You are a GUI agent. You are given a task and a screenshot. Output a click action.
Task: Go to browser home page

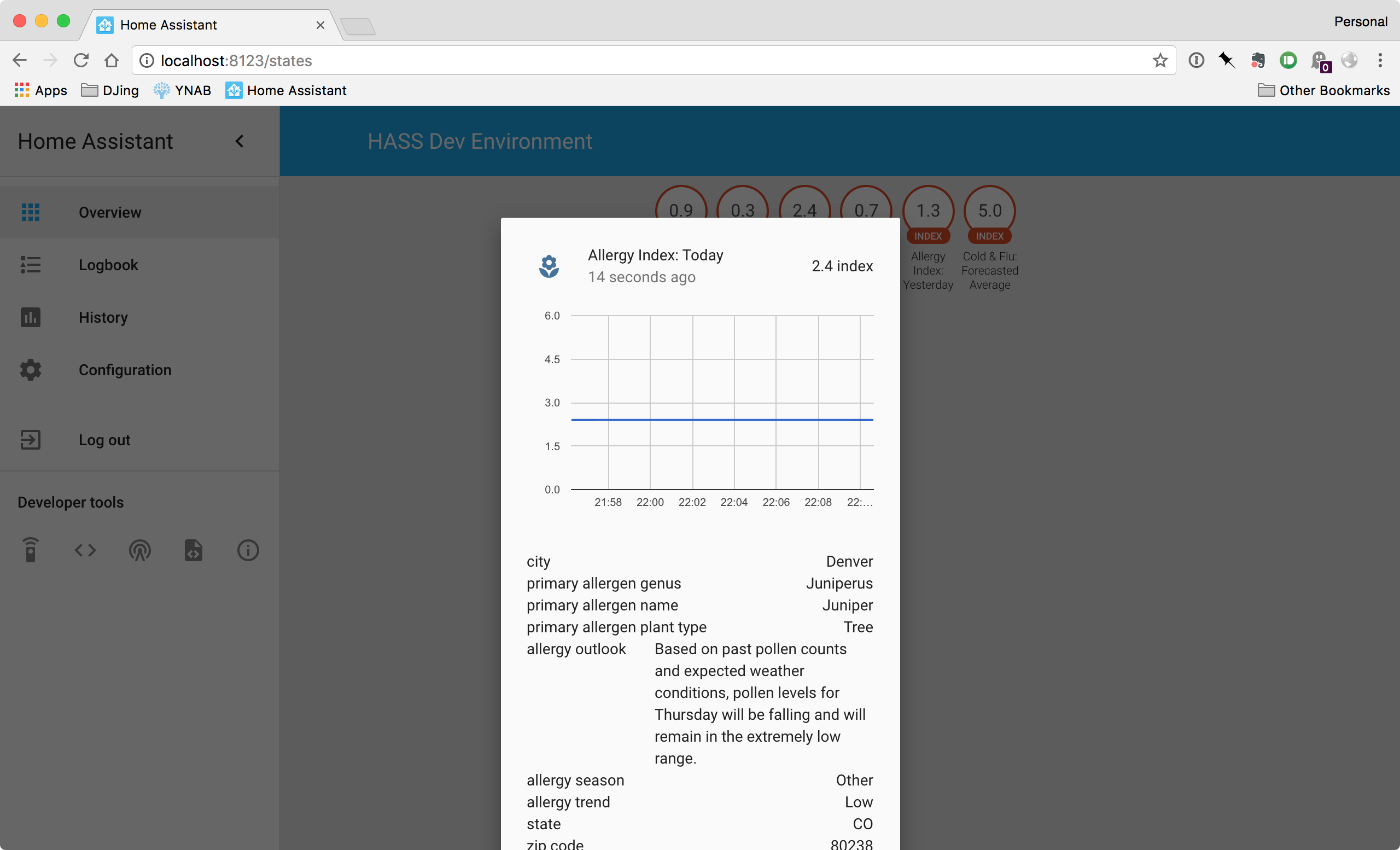pyautogui.click(x=112, y=60)
